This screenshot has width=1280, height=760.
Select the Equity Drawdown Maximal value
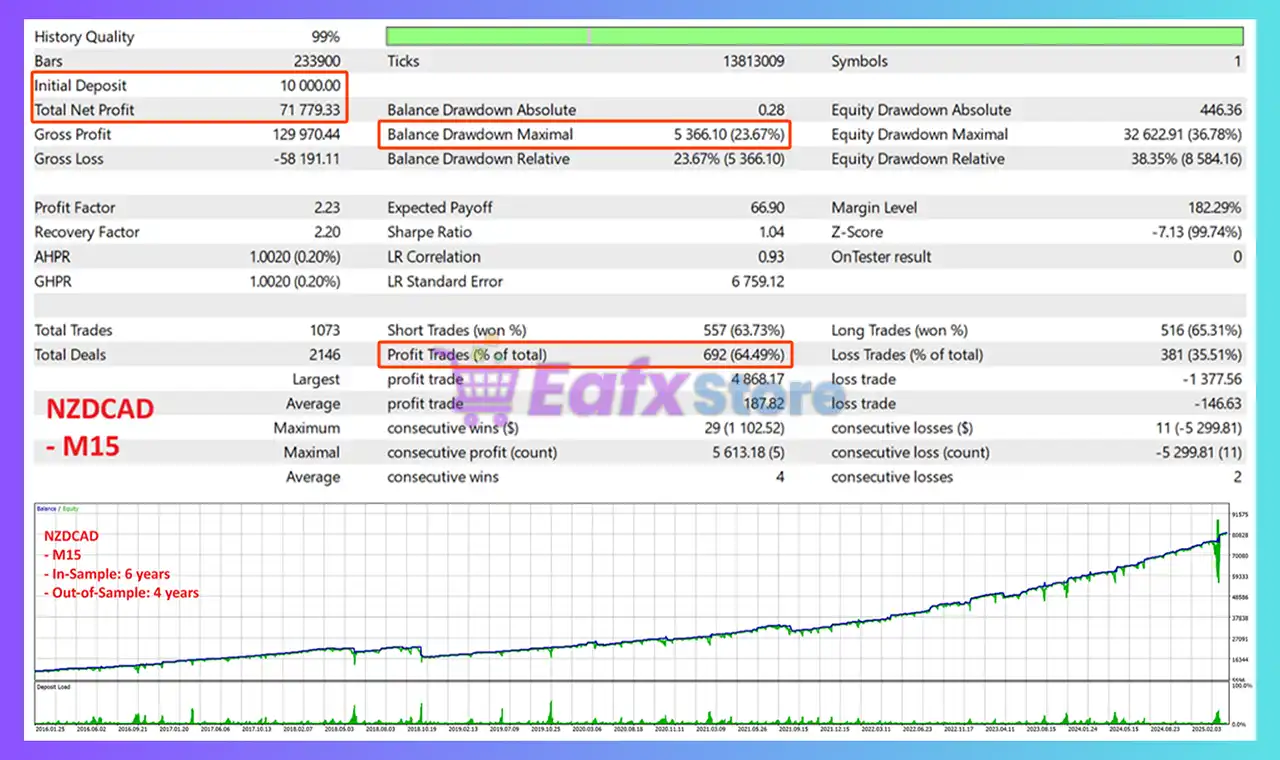click(x=1183, y=135)
